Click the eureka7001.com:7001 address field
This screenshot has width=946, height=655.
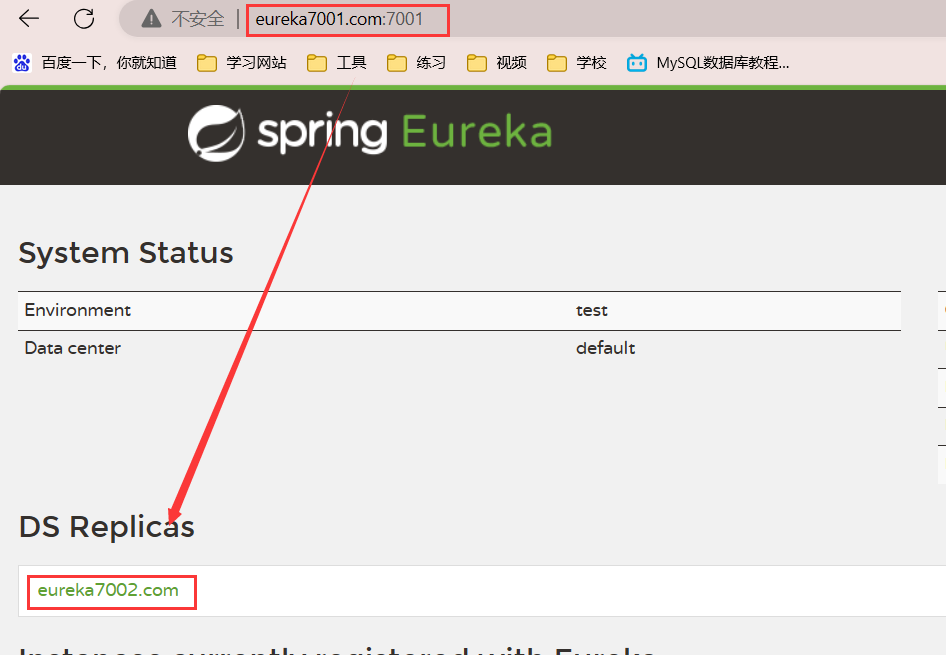[339, 19]
